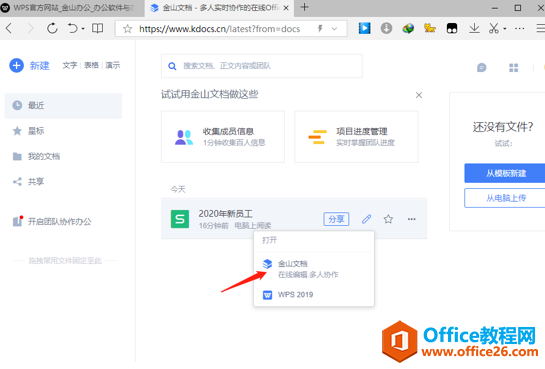Image resolution: width=545 pixels, height=369 pixels.
Task: Click the scissors screenshot tool icon
Action: coord(494,28)
